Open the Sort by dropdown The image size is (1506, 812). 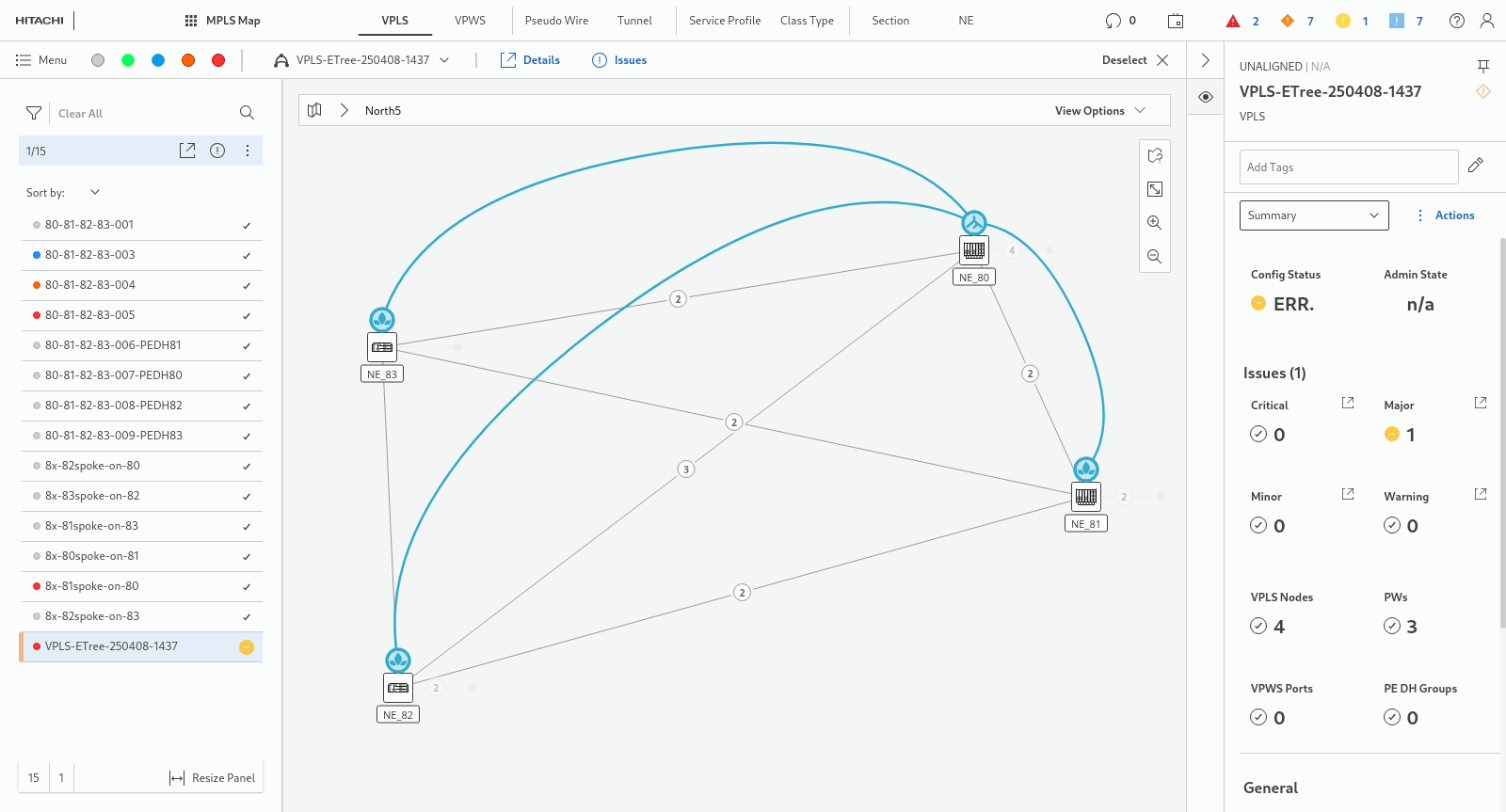click(94, 193)
